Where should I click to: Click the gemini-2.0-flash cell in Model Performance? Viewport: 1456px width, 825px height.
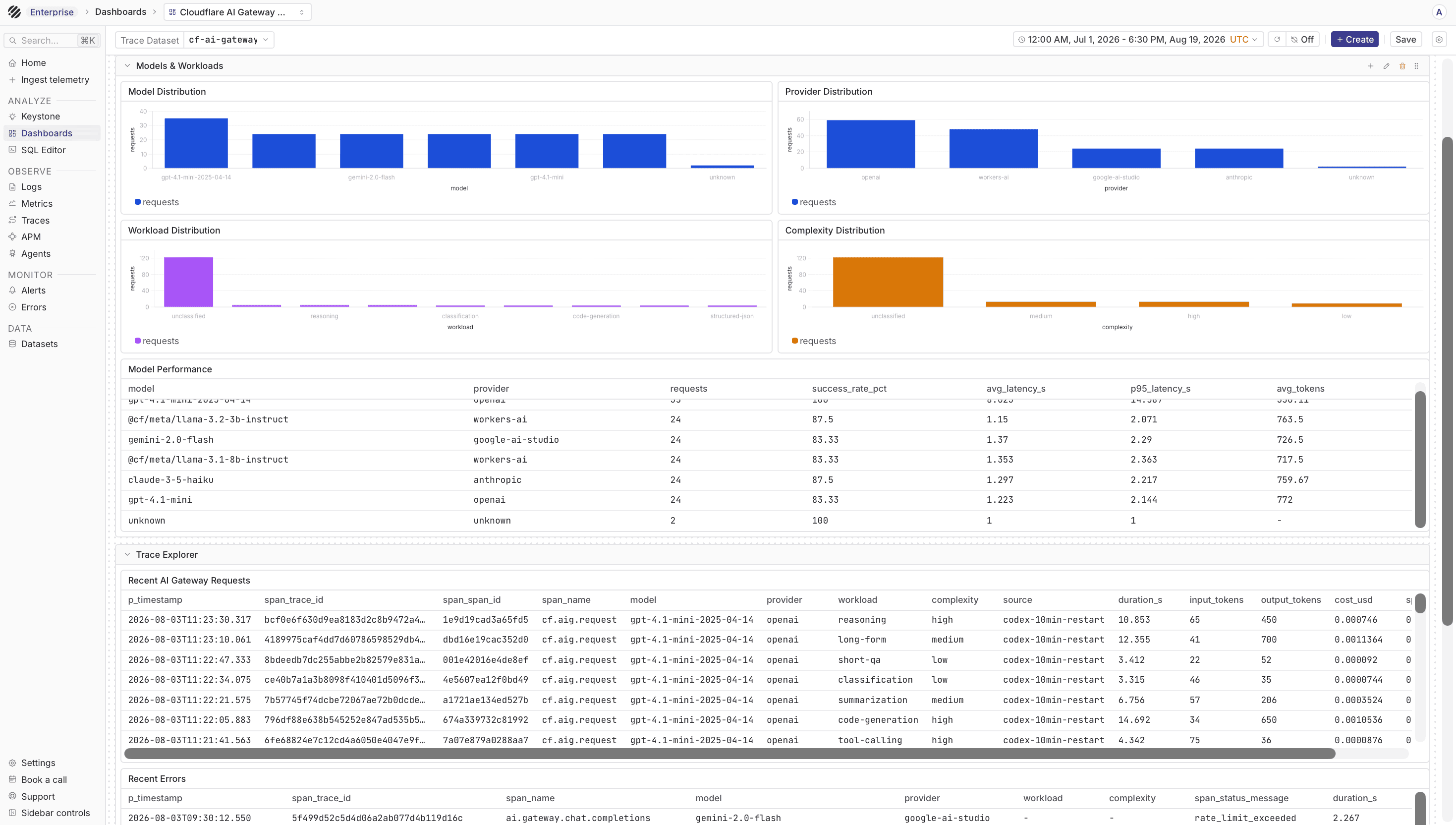(170, 440)
